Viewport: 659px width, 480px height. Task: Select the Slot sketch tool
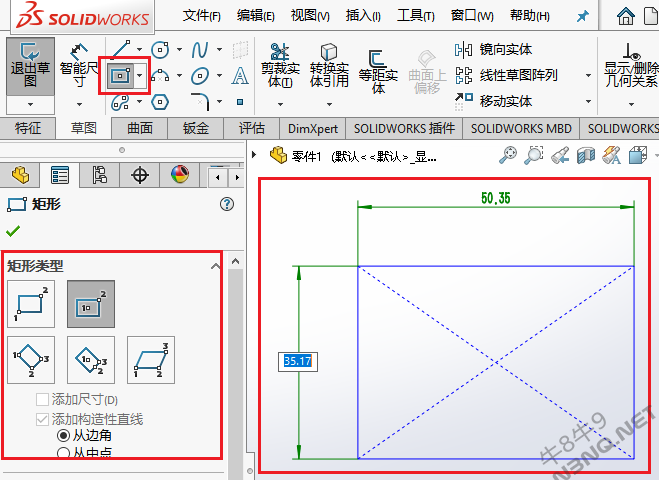[121, 102]
